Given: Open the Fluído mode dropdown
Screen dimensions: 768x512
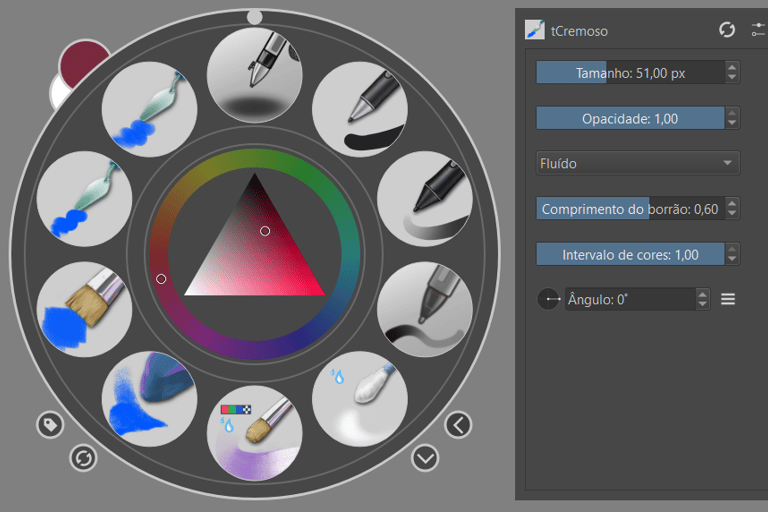Looking at the screenshot, I should [x=638, y=163].
